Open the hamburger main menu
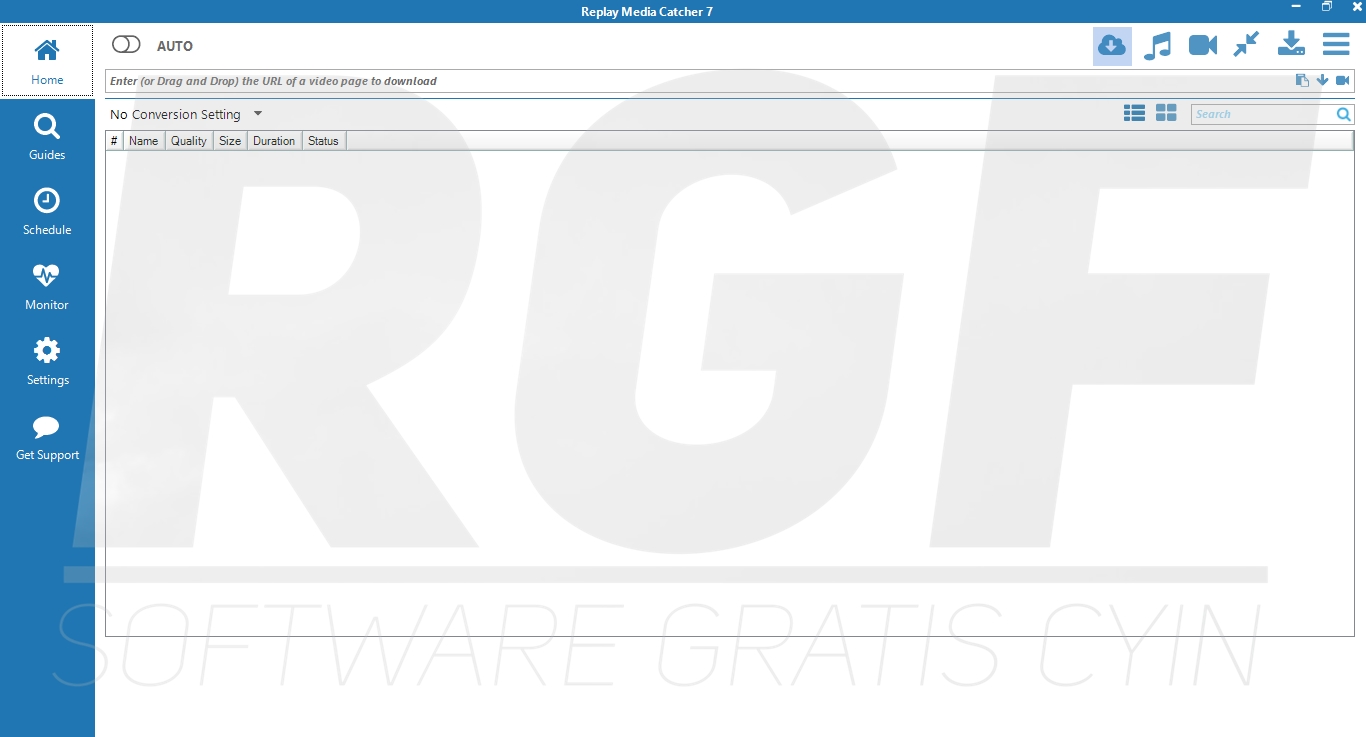 click(x=1336, y=44)
